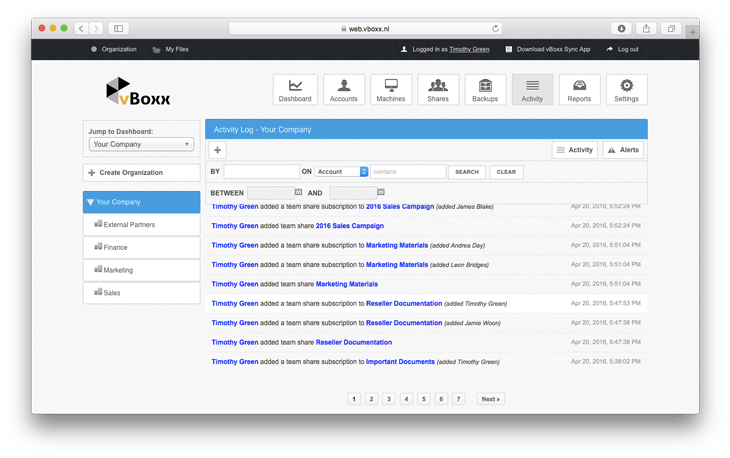Open the Account filter dropdown
Image resolution: width=730 pixels, height=458 pixels.
point(342,172)
